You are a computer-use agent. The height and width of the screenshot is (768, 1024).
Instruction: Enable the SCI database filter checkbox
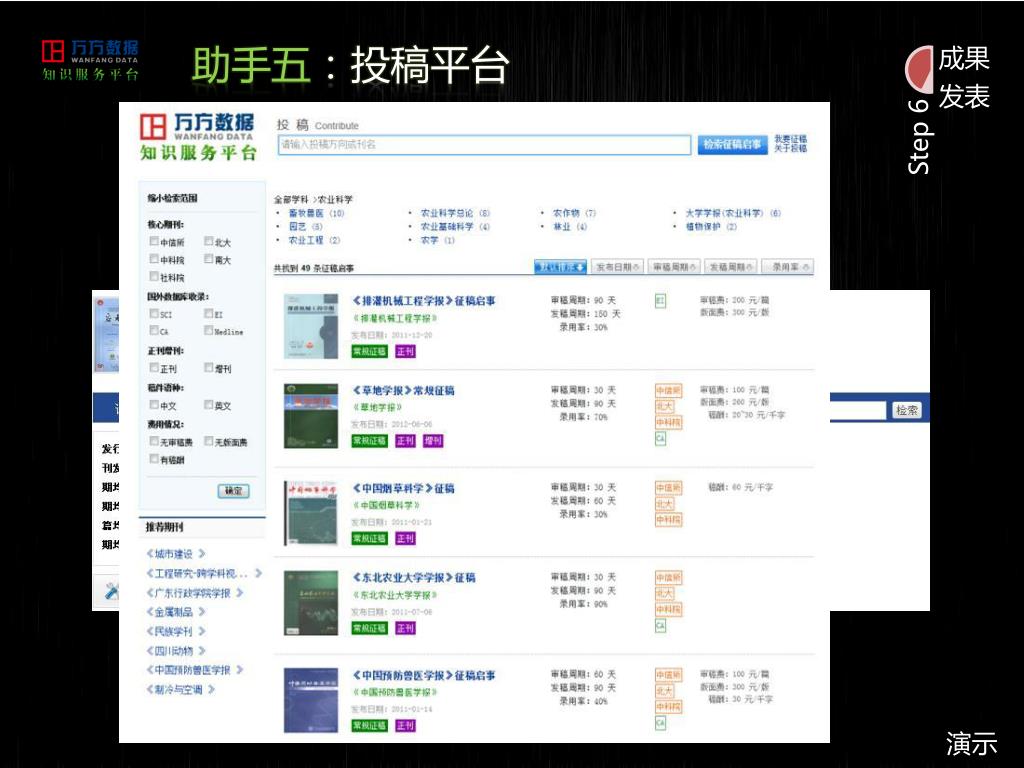pos(154,313)
